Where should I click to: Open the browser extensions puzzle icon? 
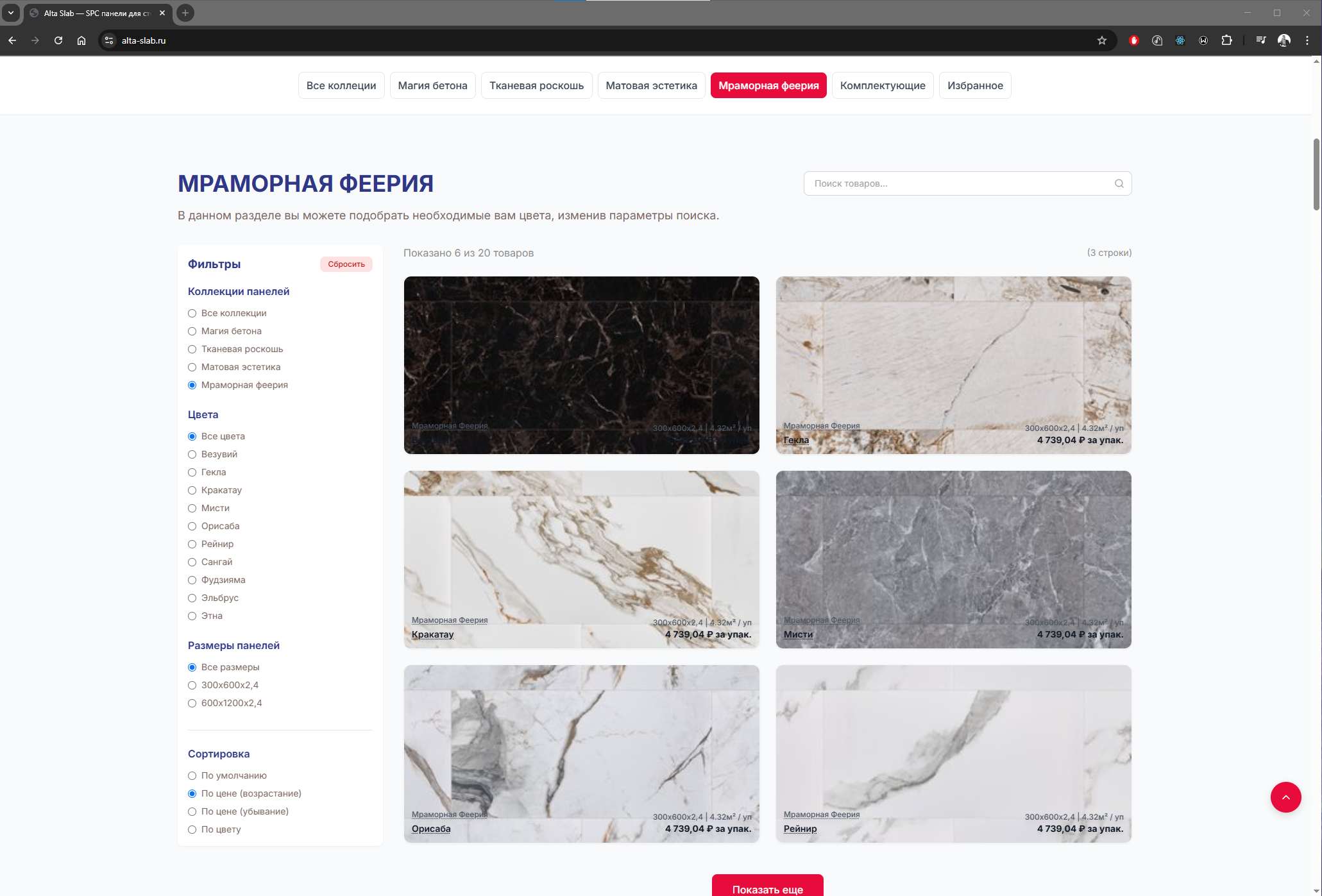pos(1226,40)
